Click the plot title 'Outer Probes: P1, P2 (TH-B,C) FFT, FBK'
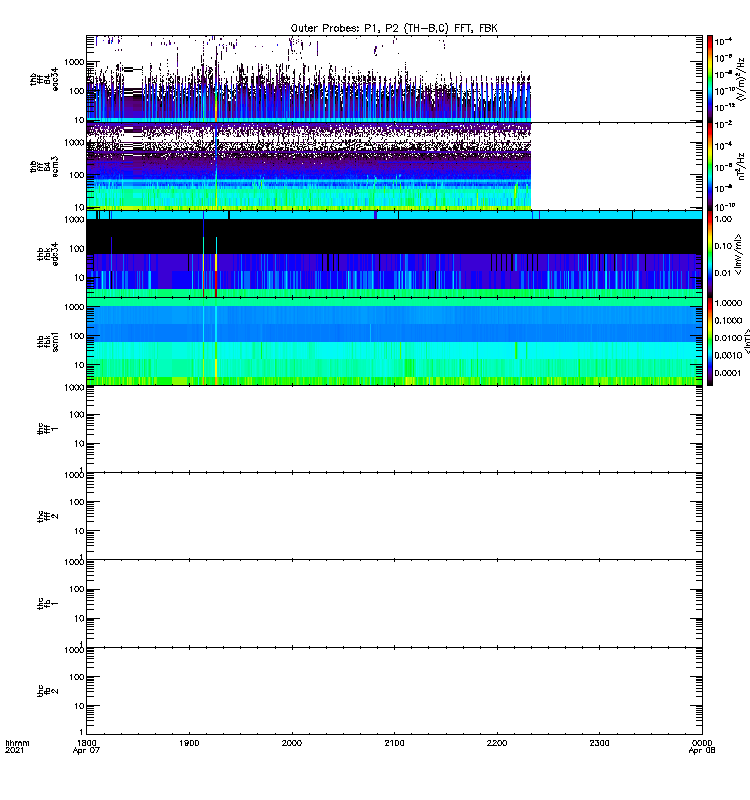 click(393, 28)
